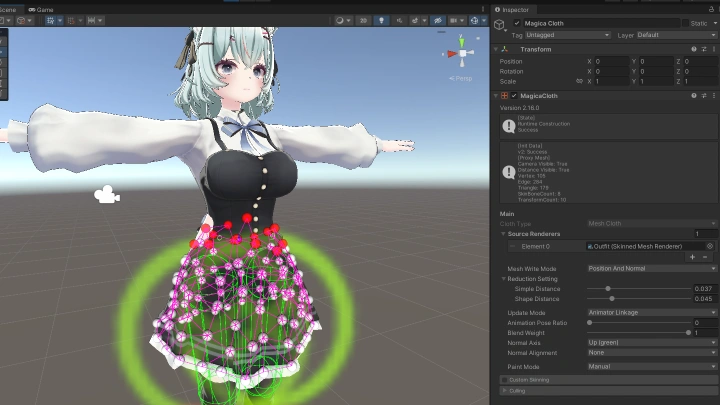Click the Transform component help icon
Image resolution: width=720 pixels, height=405 pixels.
(693, 49)
